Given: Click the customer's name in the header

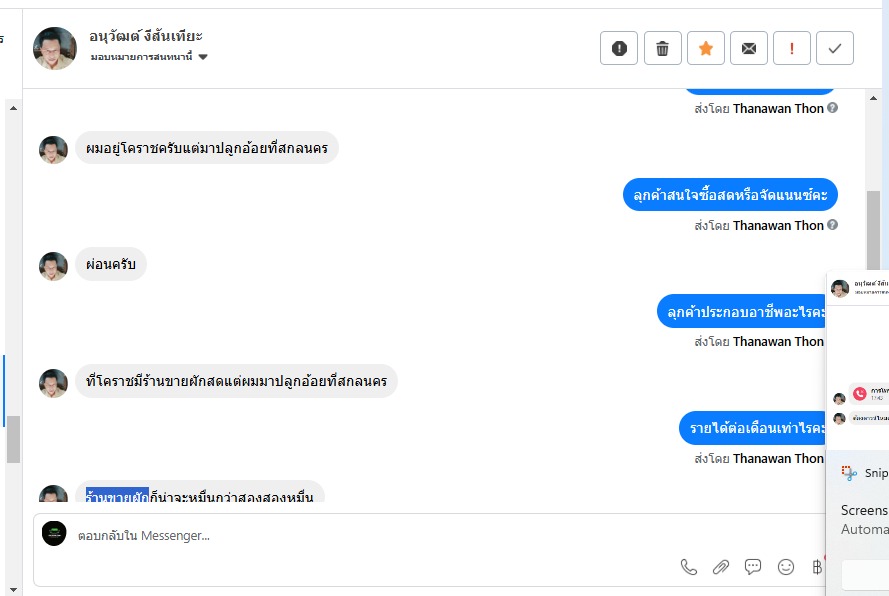Looking at the screenshot, I should click(146, 37).
